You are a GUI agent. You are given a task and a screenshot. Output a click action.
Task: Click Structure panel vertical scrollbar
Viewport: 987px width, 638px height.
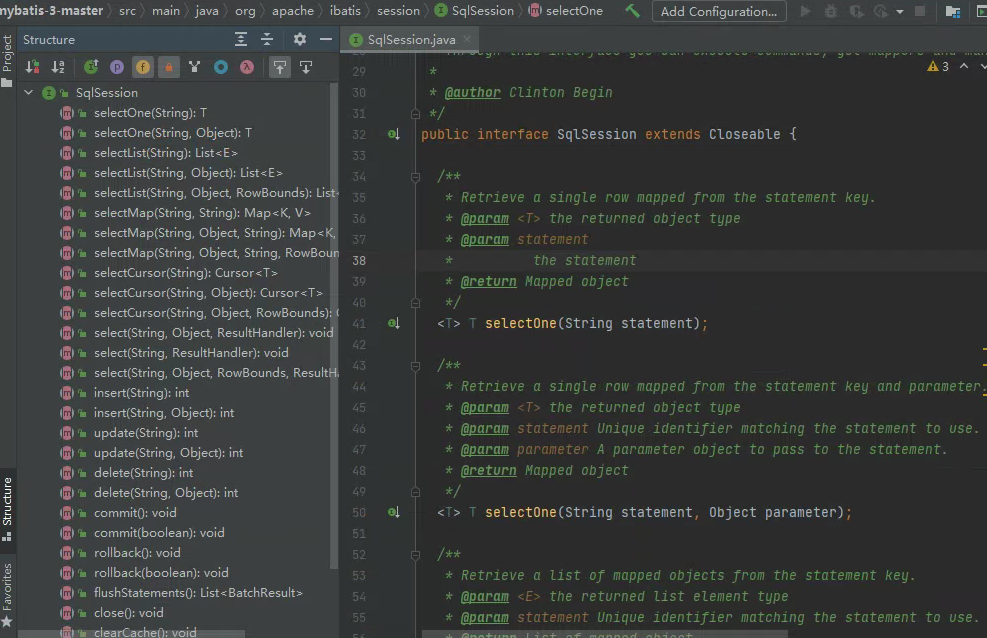pos(334,324)
